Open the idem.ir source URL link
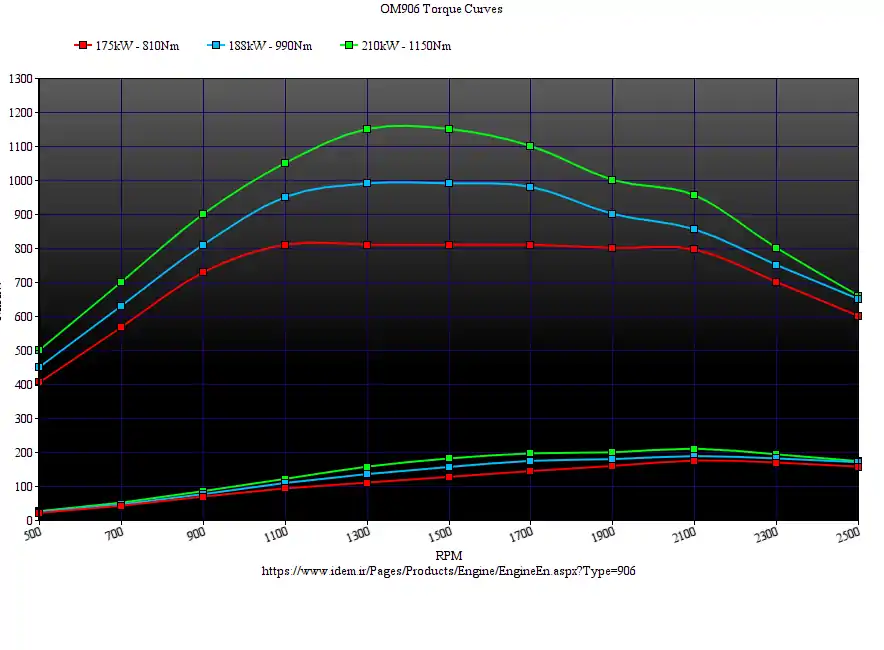 coord(448,571)
